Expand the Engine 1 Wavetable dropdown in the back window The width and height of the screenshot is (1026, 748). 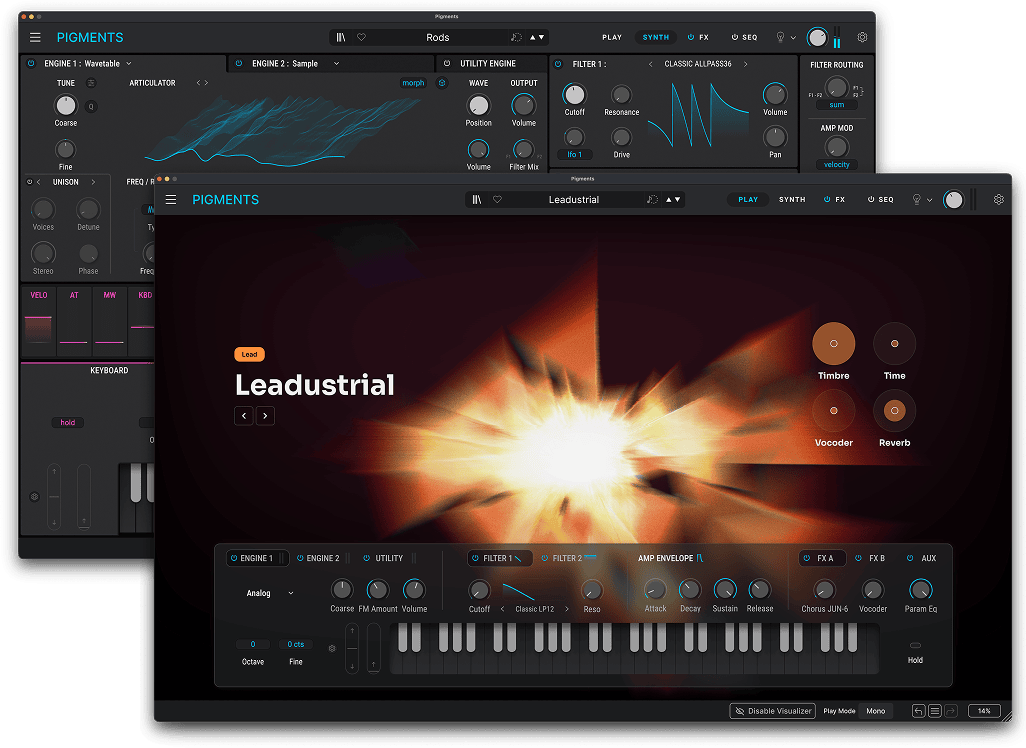coord(129,63)
